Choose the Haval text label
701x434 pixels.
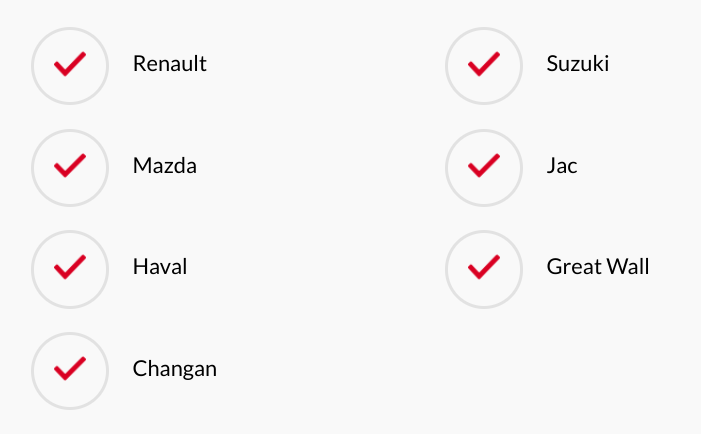coord(160,267)
